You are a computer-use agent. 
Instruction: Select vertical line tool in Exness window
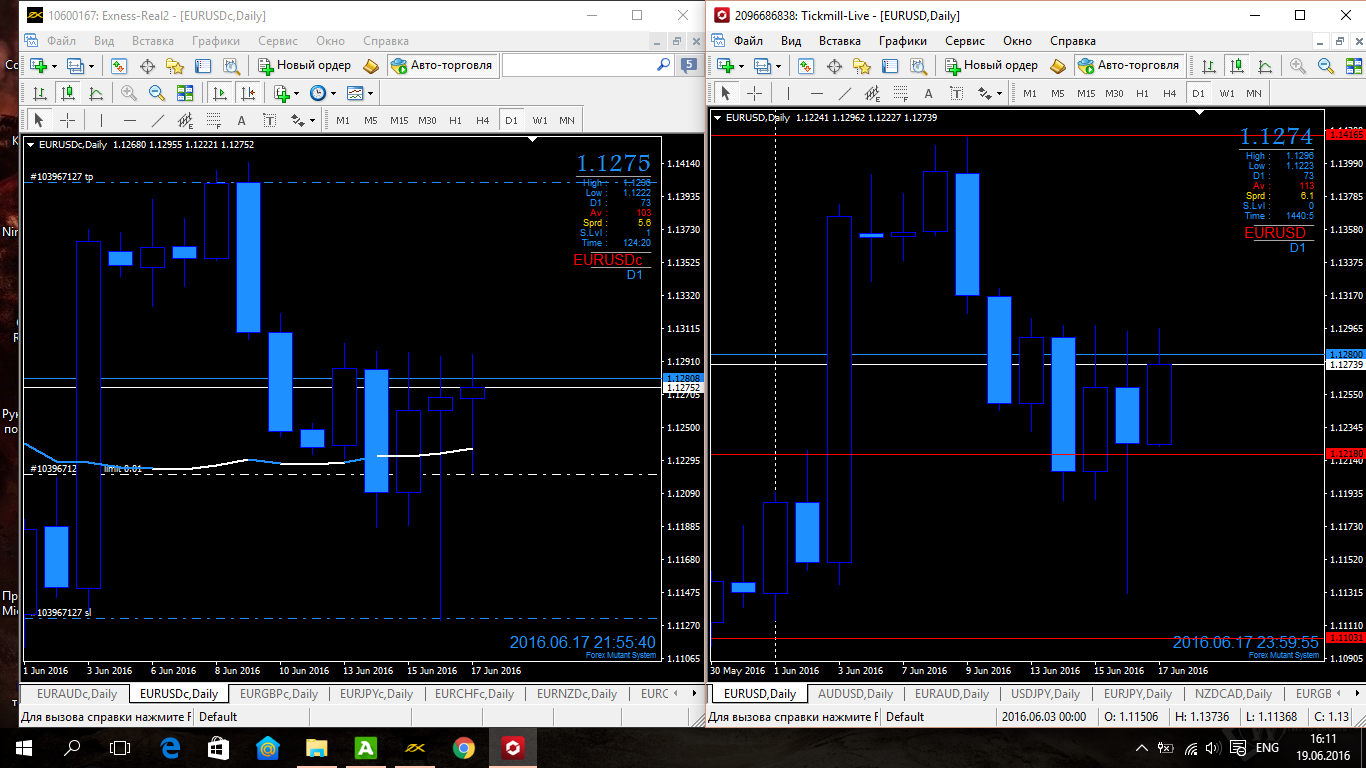coord(101,120)
